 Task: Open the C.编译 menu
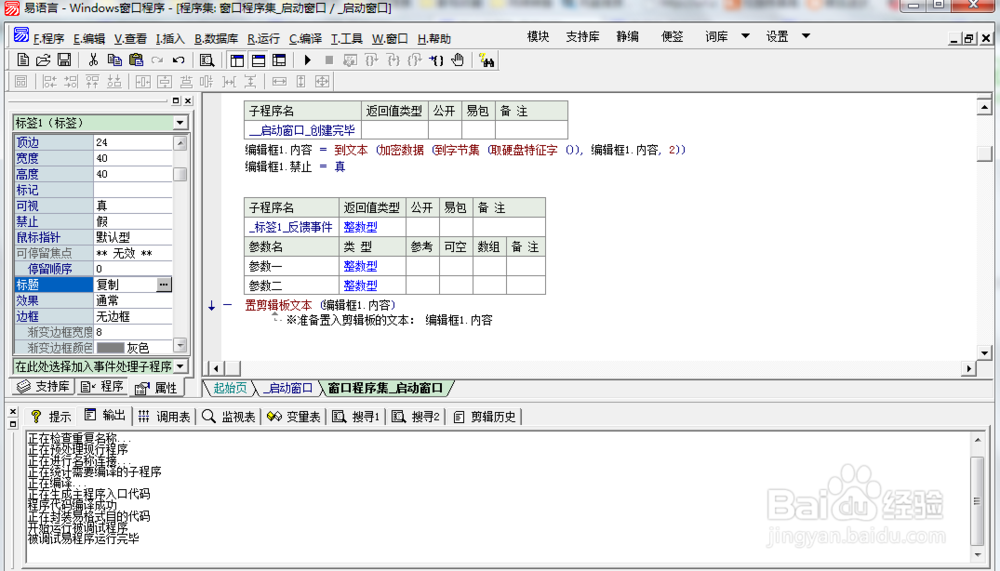point(305,38)
